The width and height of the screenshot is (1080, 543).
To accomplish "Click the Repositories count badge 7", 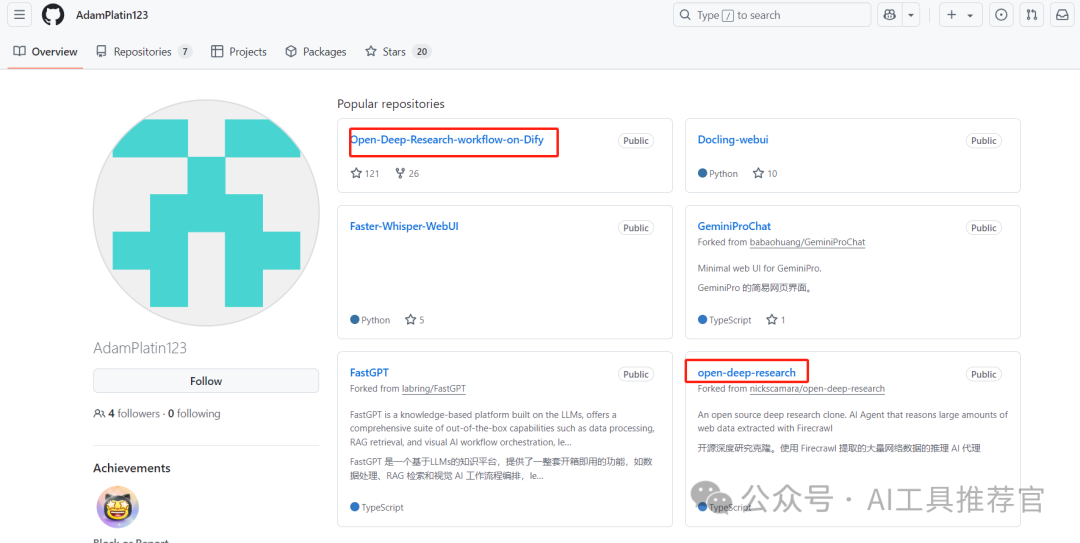I will coord(185,52).
